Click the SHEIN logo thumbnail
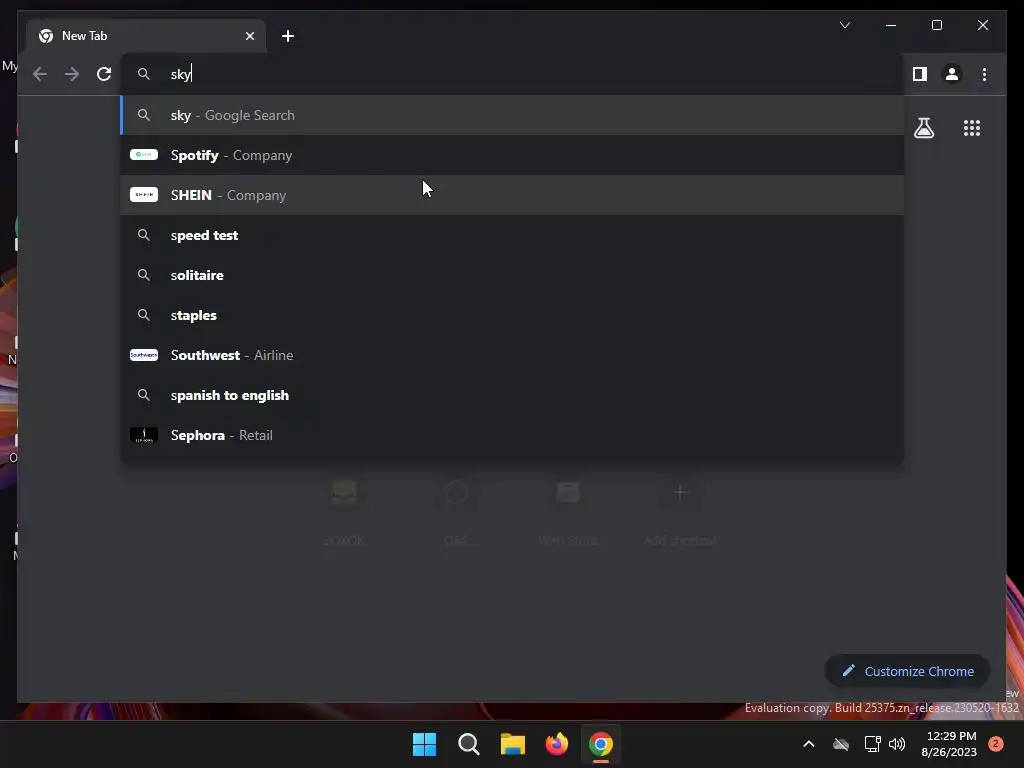The height and width of the screenshot is (768, 1024). click(x=144, y=195)
